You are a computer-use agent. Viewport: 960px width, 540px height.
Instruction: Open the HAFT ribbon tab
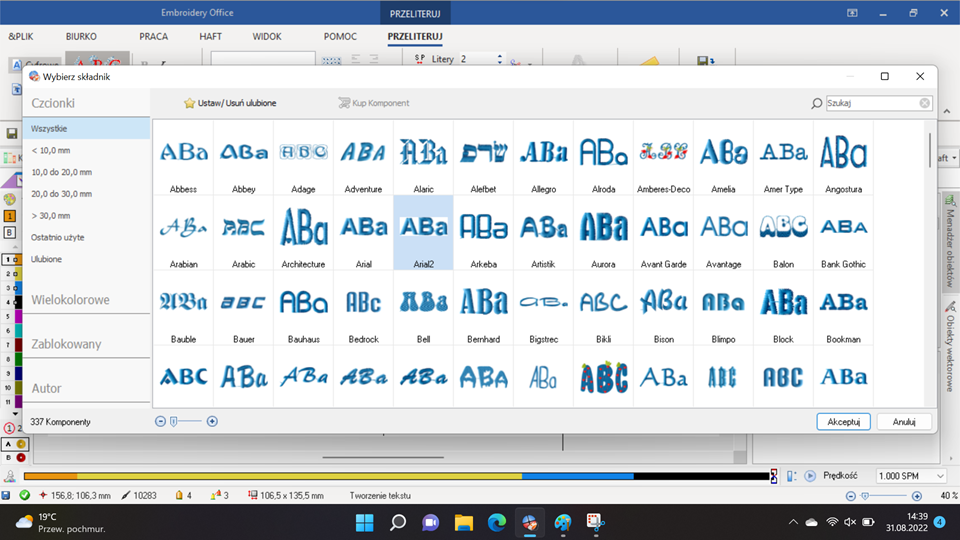(210, 36)
